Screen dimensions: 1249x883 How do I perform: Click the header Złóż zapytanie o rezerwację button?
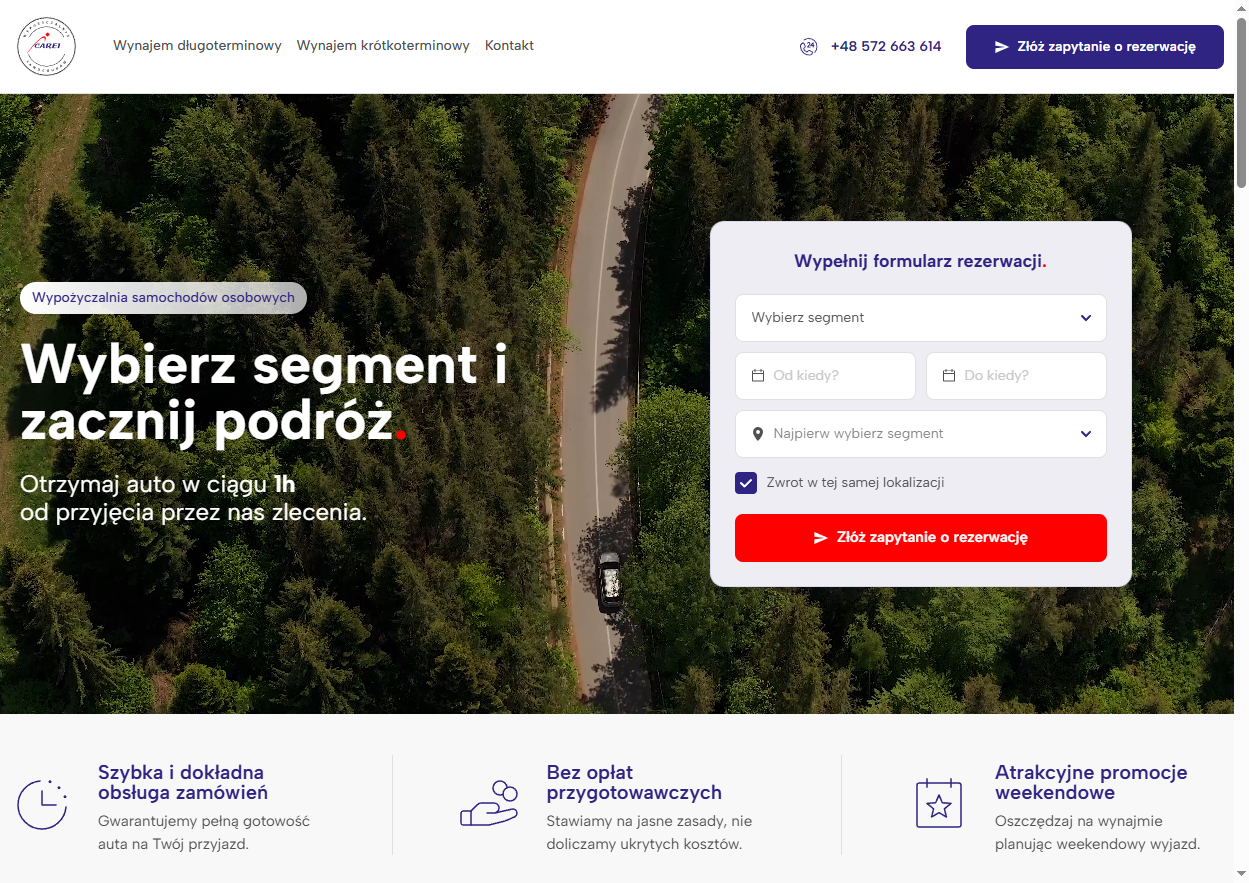[1094, 47]
